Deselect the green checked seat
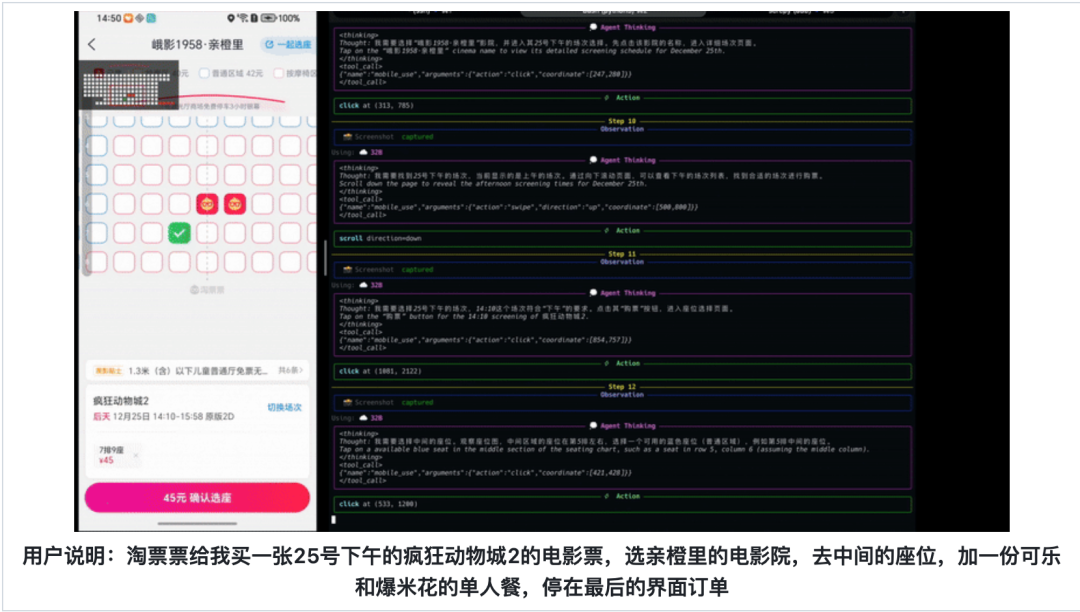 (179, 233)
